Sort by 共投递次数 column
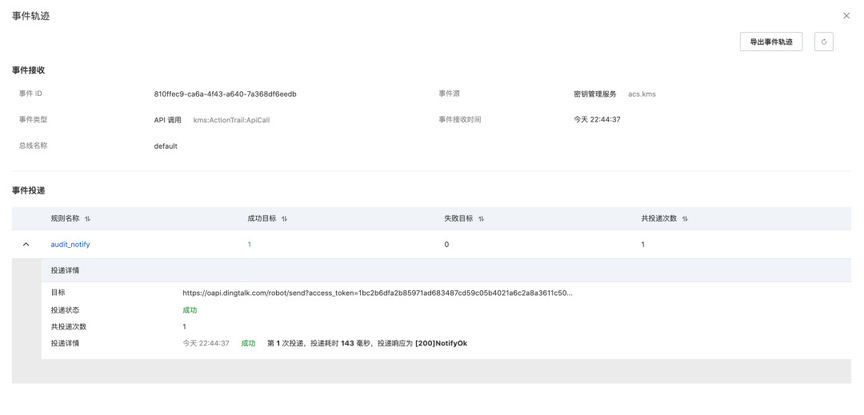This screenshot has width=864, height=415. [x=685, y=219]
